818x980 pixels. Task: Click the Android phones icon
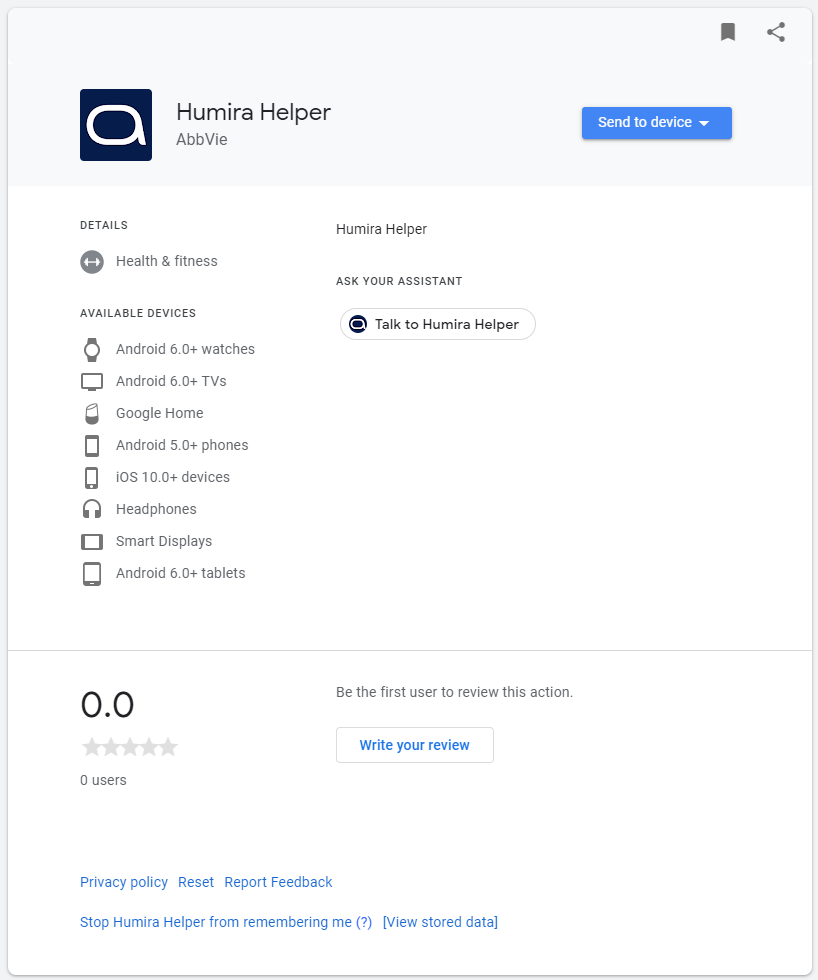(92, 446)
